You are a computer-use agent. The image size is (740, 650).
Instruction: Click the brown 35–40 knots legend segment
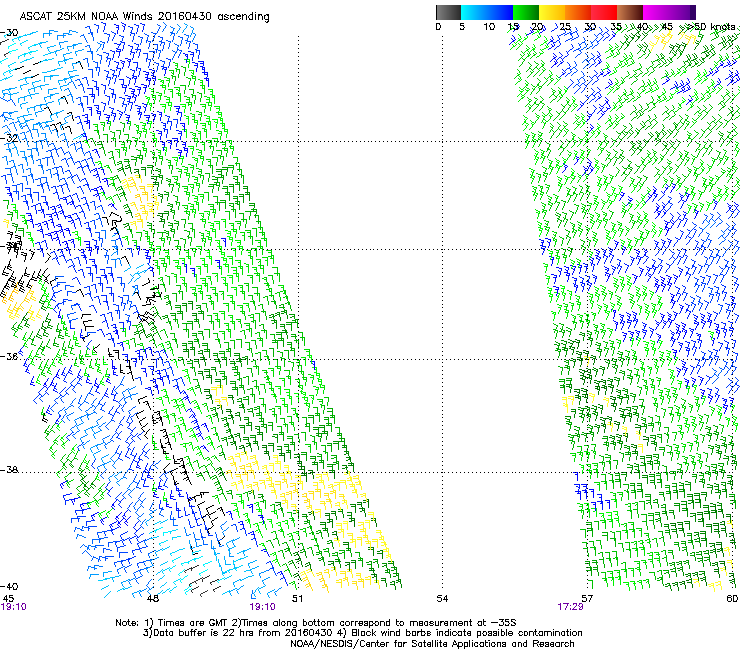point(630,12)
